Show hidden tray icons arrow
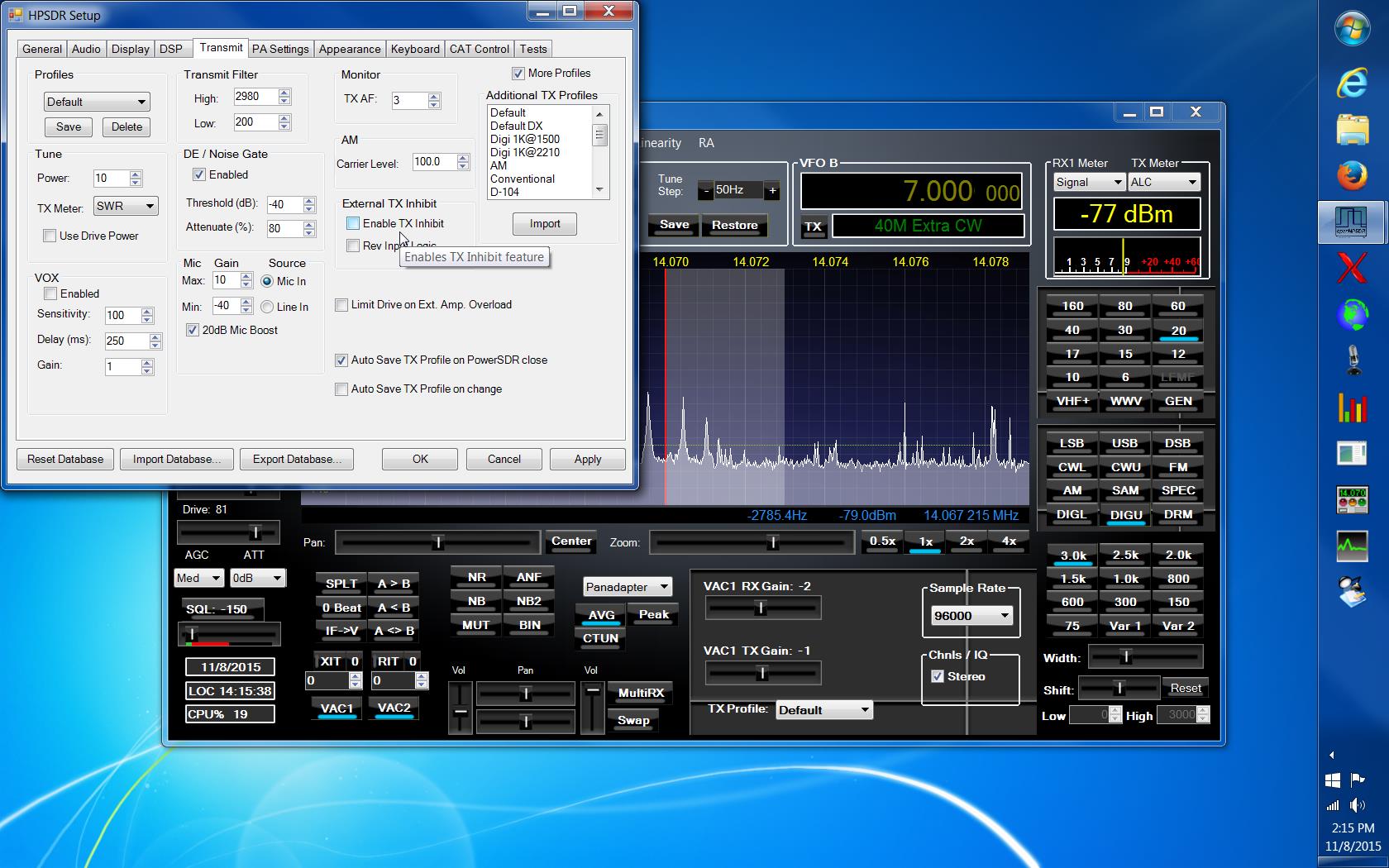 pos(1331,755)
